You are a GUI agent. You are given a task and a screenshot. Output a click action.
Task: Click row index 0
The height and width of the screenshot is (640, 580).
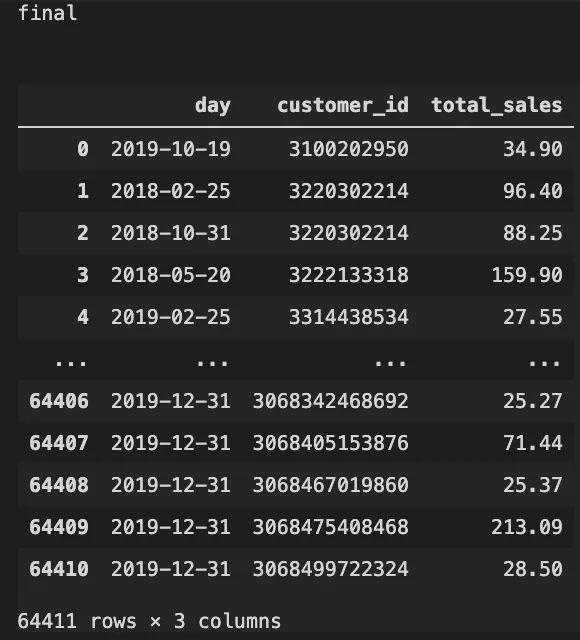[x=83, y=149]
